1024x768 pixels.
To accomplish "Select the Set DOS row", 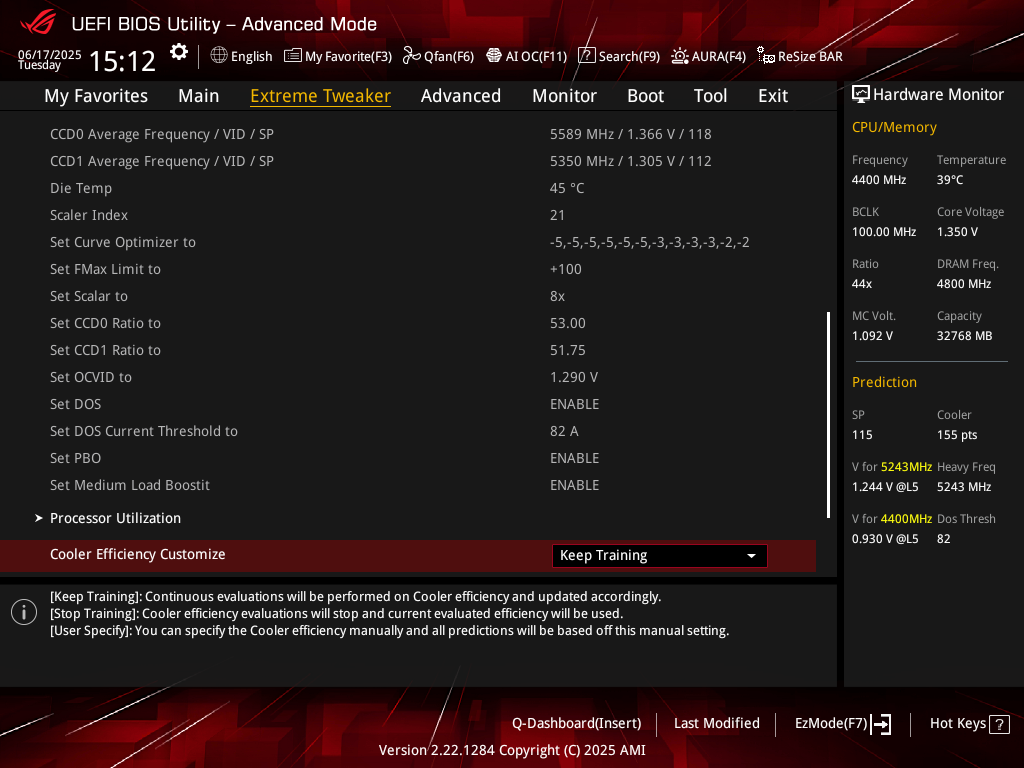I will pyautogui.click(x=408, y=404).
